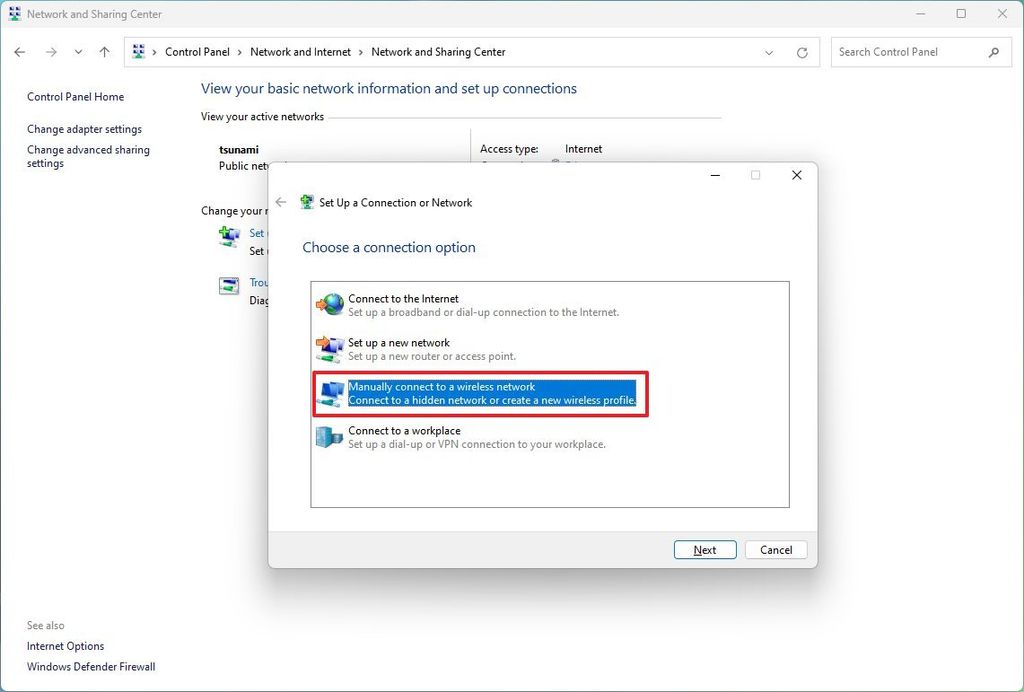Click the back arrow in the dialog
This screenshot has height=692, width=1024.
(281, 201)
